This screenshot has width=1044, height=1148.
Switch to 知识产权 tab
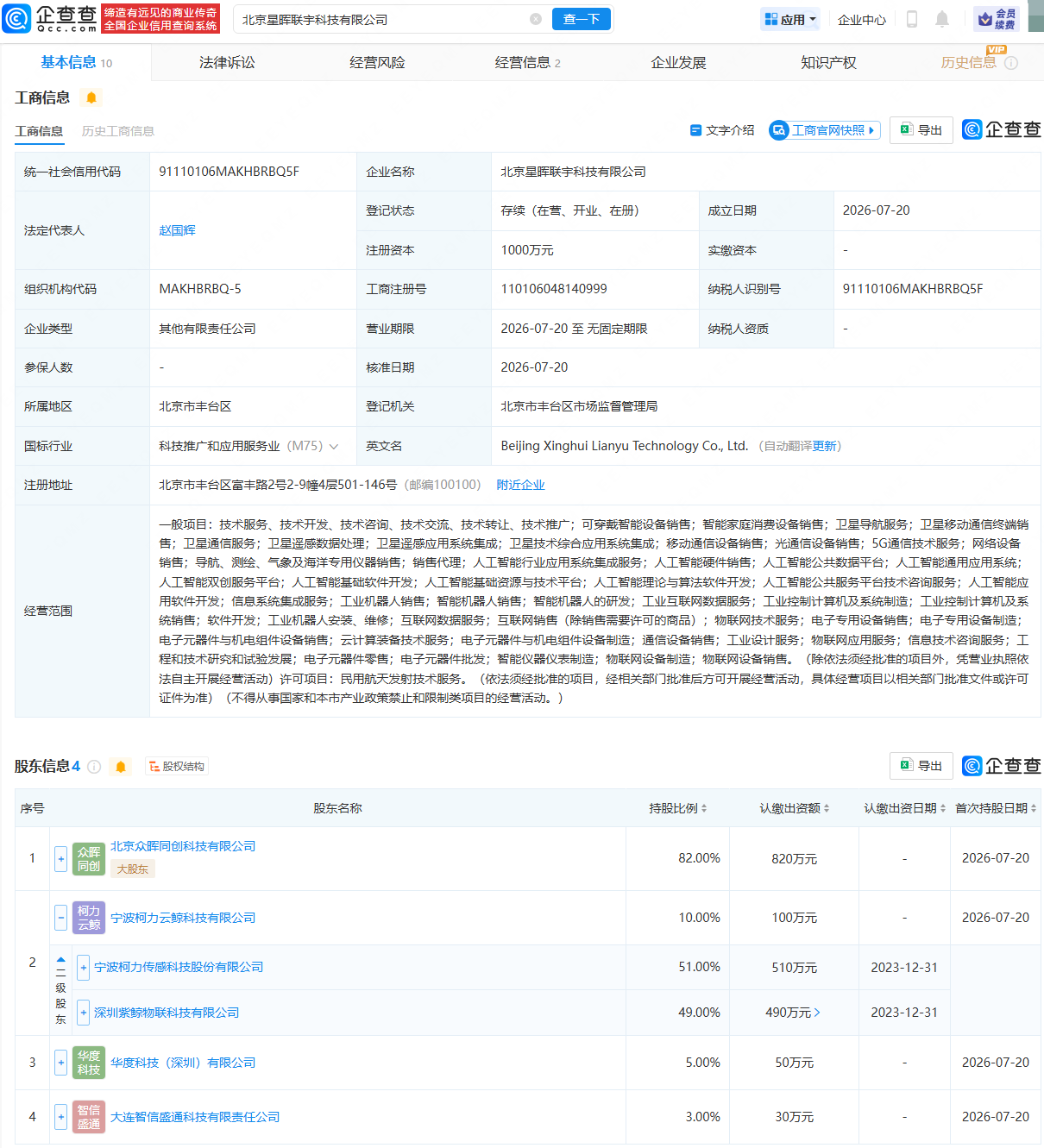828,62
